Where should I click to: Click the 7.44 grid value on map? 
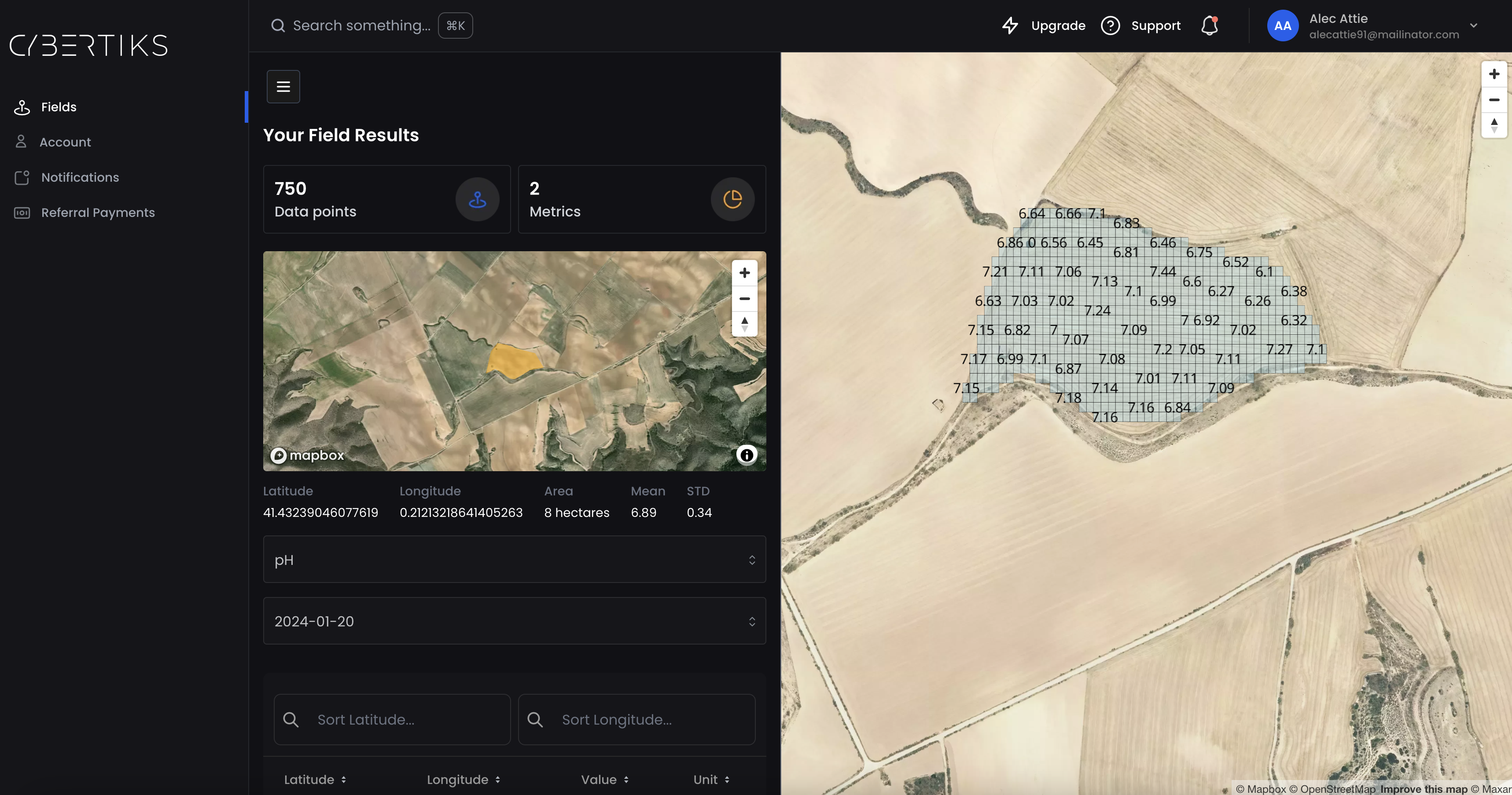[1162, 271]
